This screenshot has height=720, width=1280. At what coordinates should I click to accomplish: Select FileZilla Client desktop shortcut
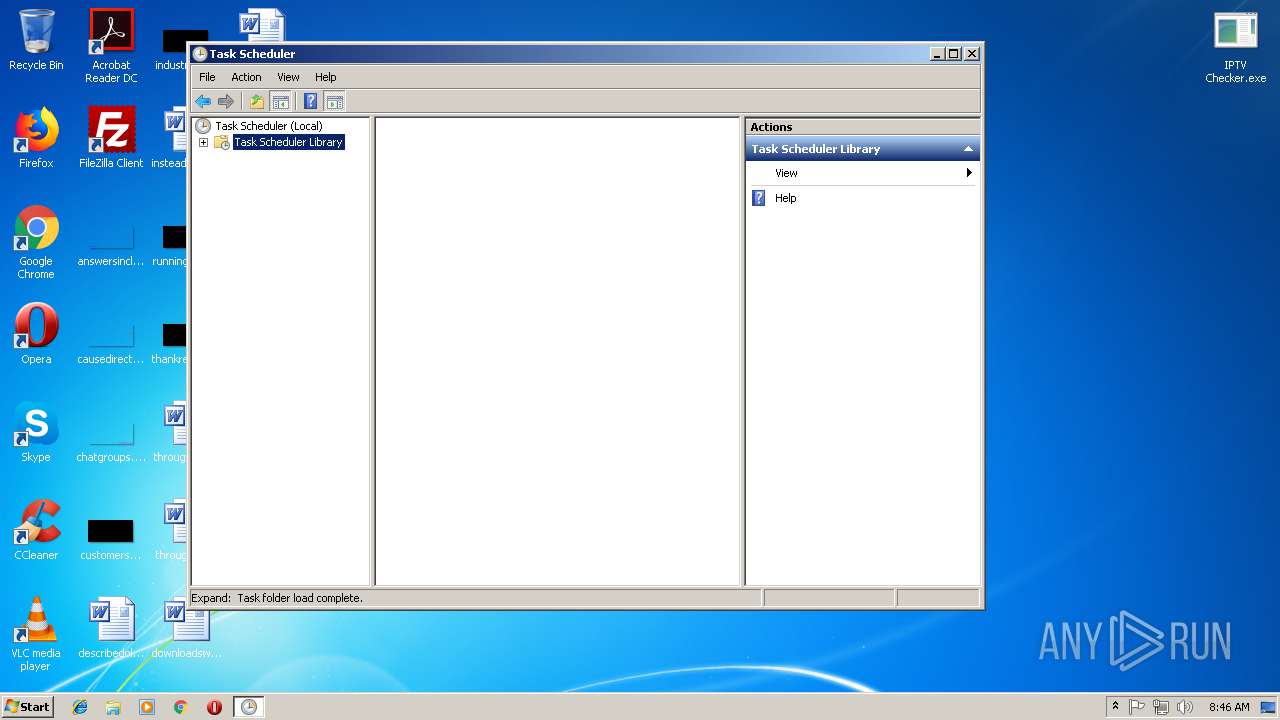click(x=111, y=138)
